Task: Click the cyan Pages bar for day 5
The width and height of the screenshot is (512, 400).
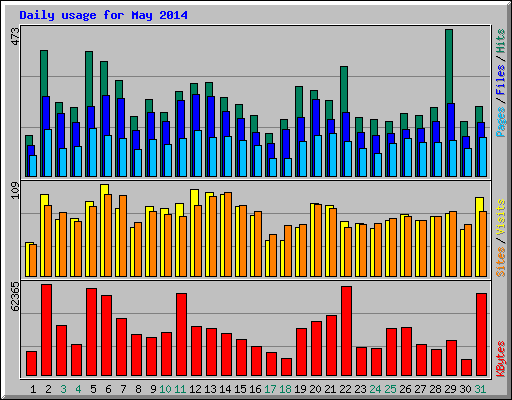Action: [93, 152]
